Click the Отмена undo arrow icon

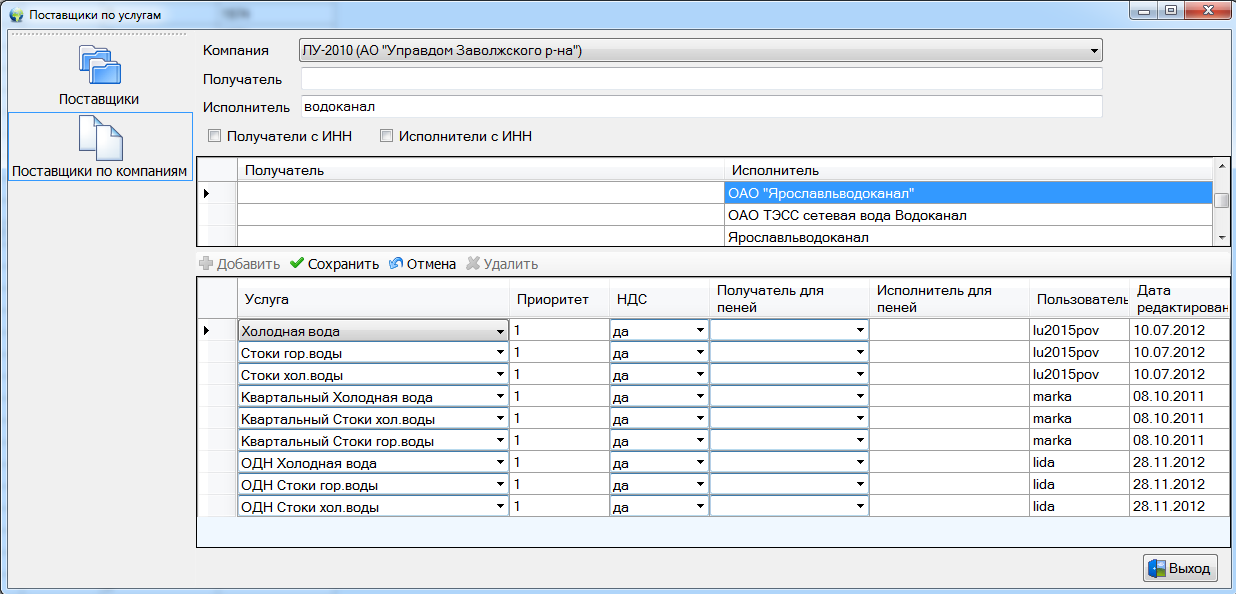pyautogui.click(x=396, y=264)
